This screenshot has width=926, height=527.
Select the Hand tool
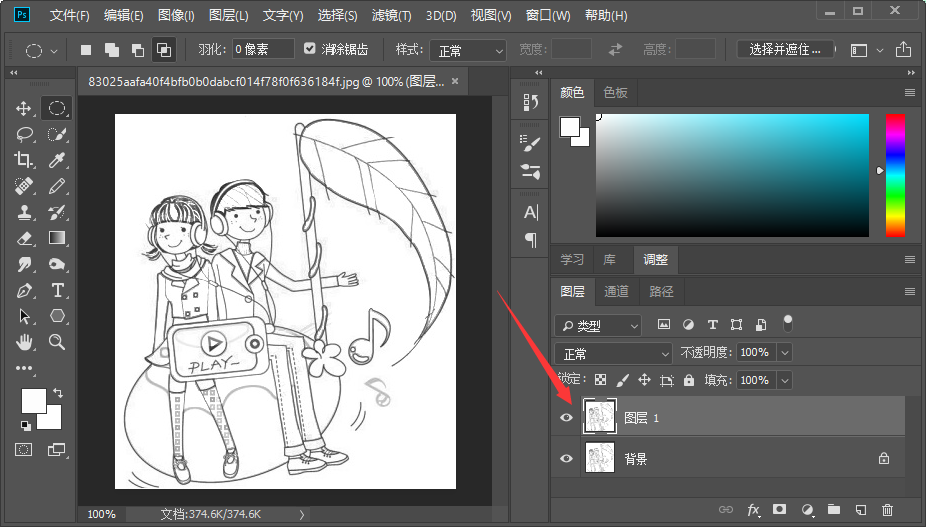click(x=24, y=341)
